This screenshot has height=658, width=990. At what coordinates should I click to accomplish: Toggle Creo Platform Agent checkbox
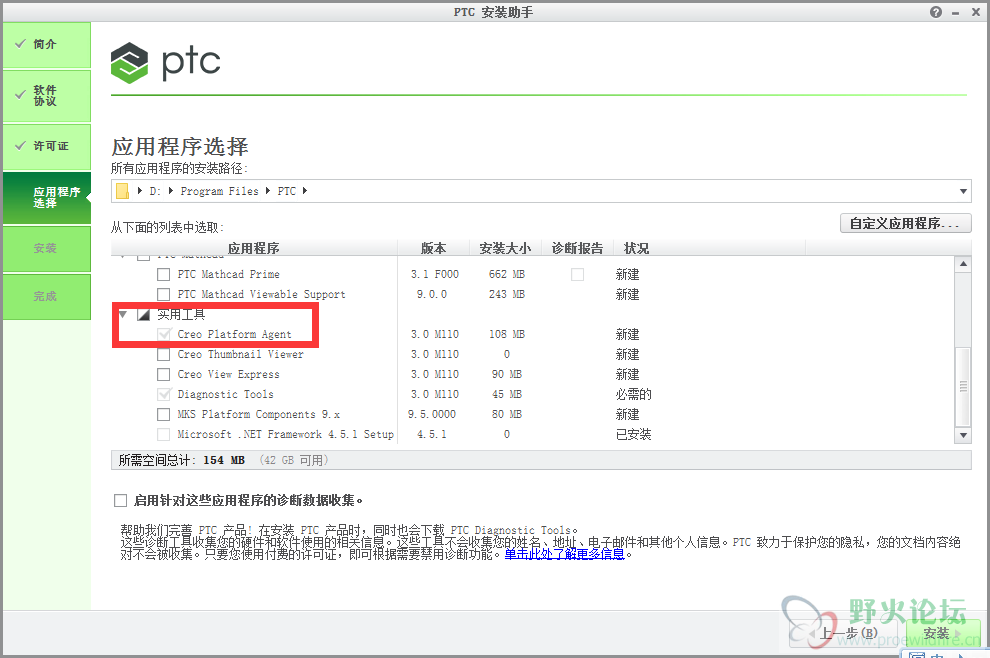[x=164, y=334]
